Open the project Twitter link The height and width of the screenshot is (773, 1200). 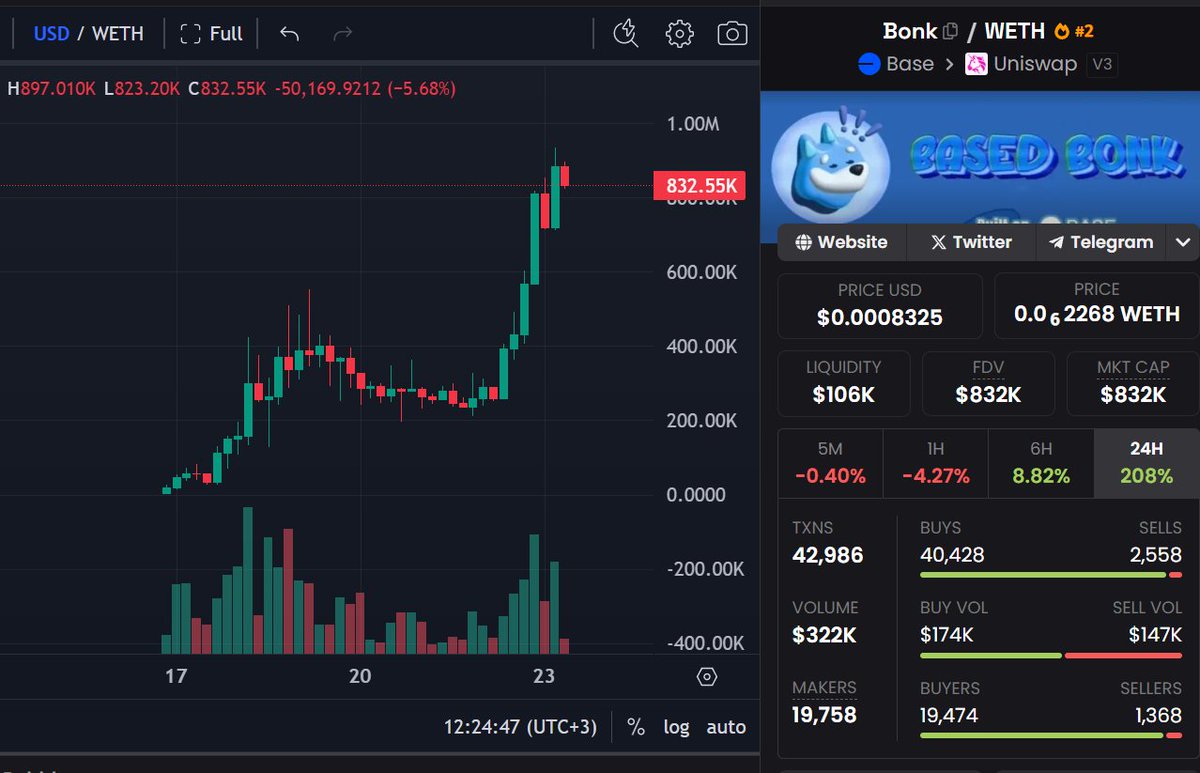coord(971,242)
